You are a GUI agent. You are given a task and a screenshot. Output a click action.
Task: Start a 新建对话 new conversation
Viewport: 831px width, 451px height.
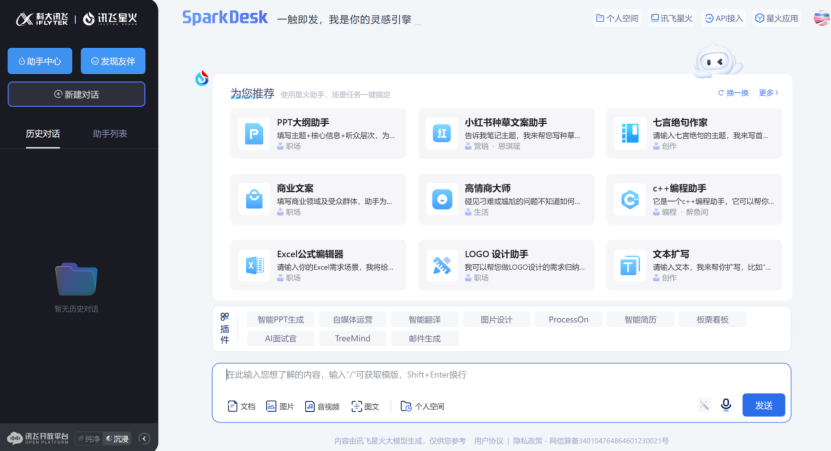point(76,94)
